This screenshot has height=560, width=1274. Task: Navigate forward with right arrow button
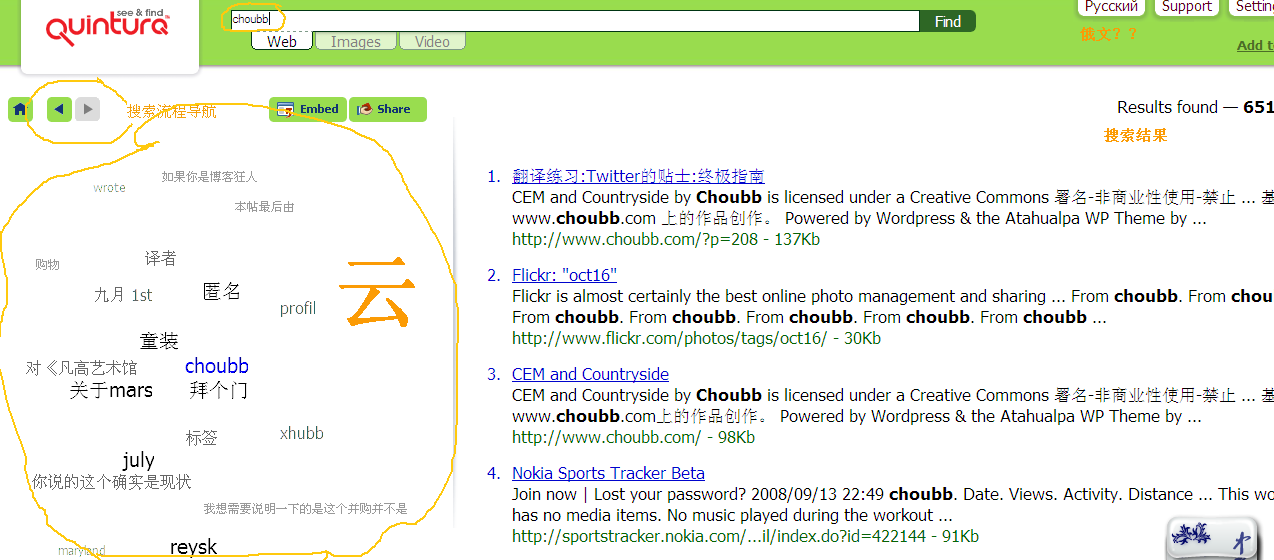[x=88, y=109]
